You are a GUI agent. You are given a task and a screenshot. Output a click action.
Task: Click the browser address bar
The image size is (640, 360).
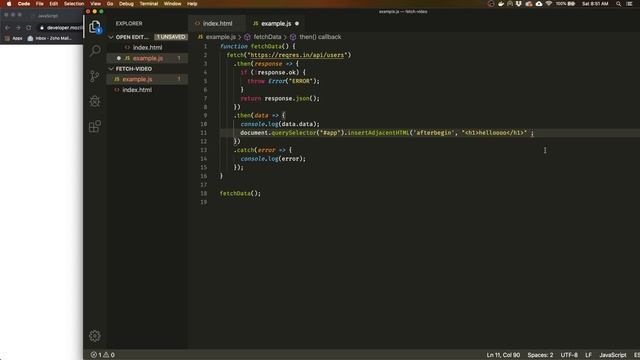coord(61,28)
